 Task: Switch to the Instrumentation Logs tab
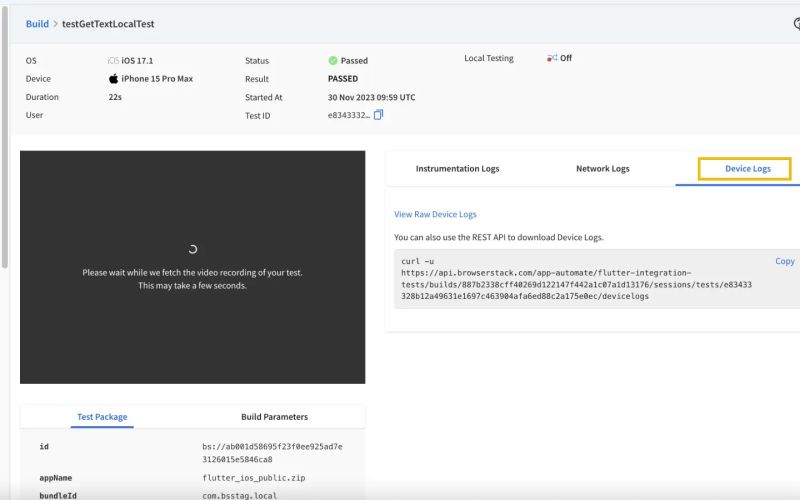pyautogui.click(x=457, y=168)
